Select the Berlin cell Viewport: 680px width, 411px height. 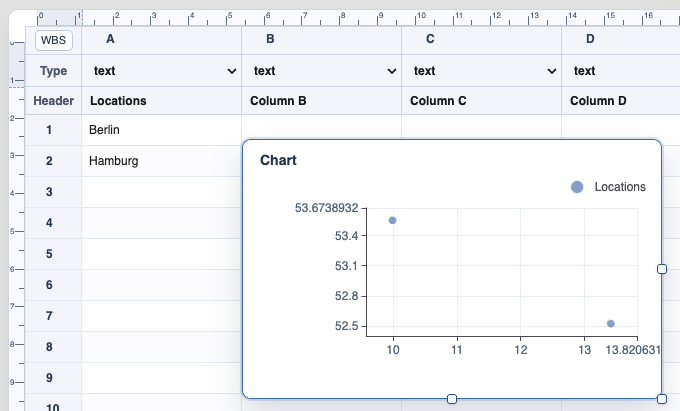click(x=161, y=130)
